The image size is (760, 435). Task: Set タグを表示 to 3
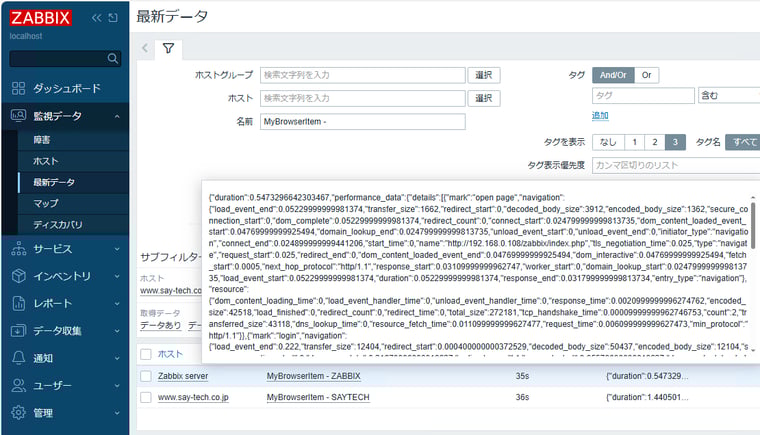point(675,142)
